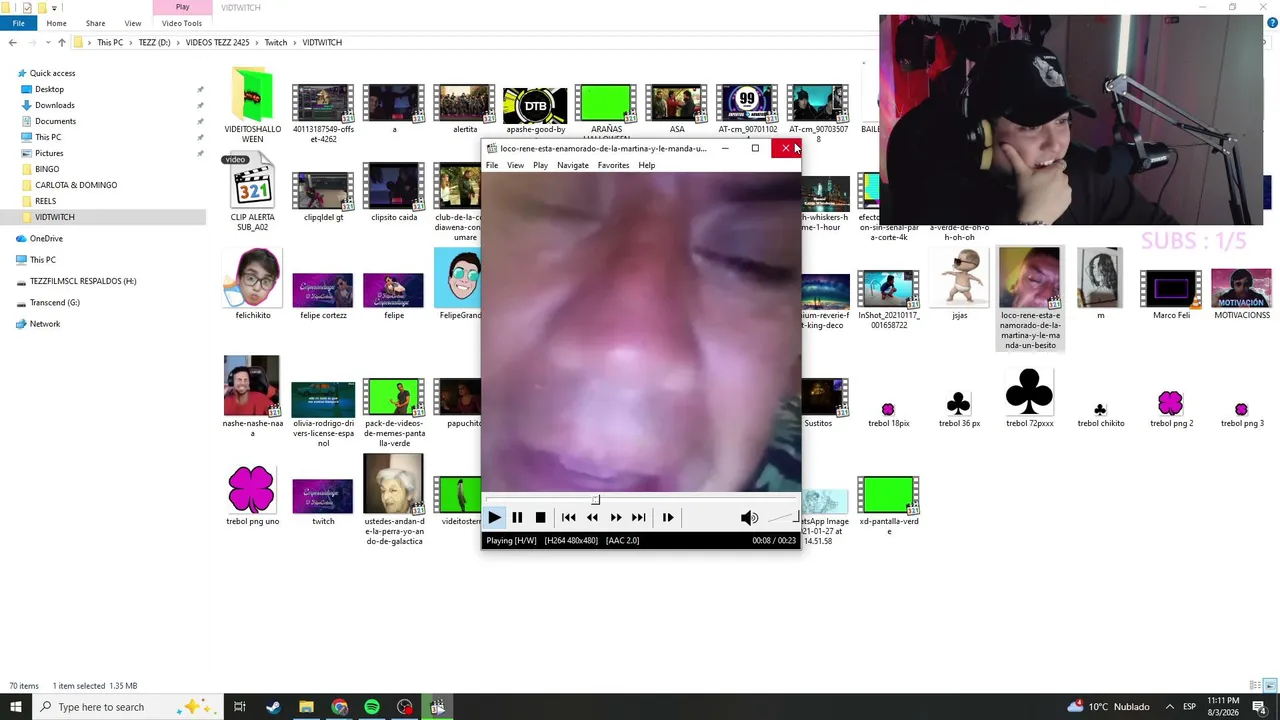Select TEZZFILMSCL RESPALDOS (H:) drive
The height and width of the screenshot is (720, 1280).
(x=82, y=281)
